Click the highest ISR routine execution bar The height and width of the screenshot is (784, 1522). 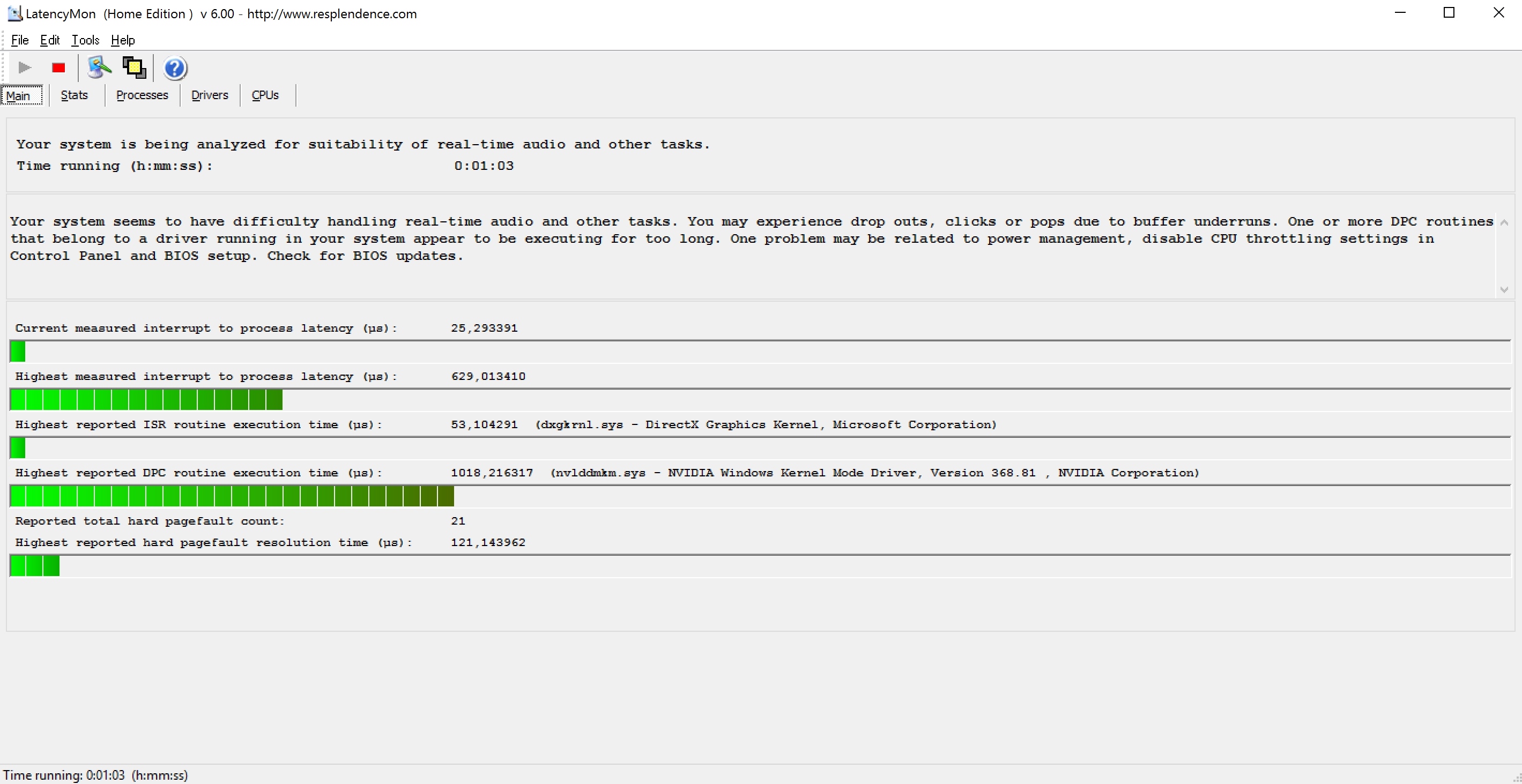coord(760,449)
